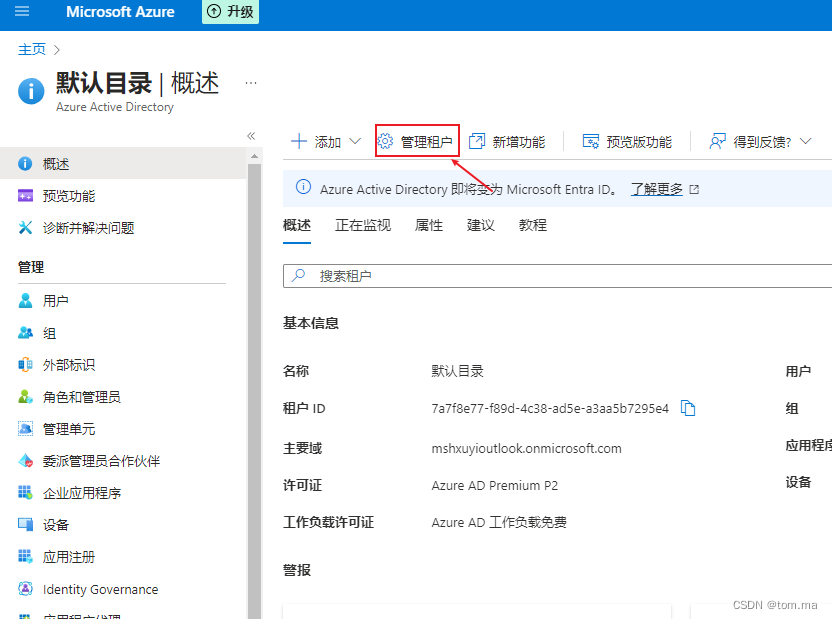The height and width of the screenshot is (619, 832).
Task: Click Azure AD Premium P2 license text
Action: point(495,485)
